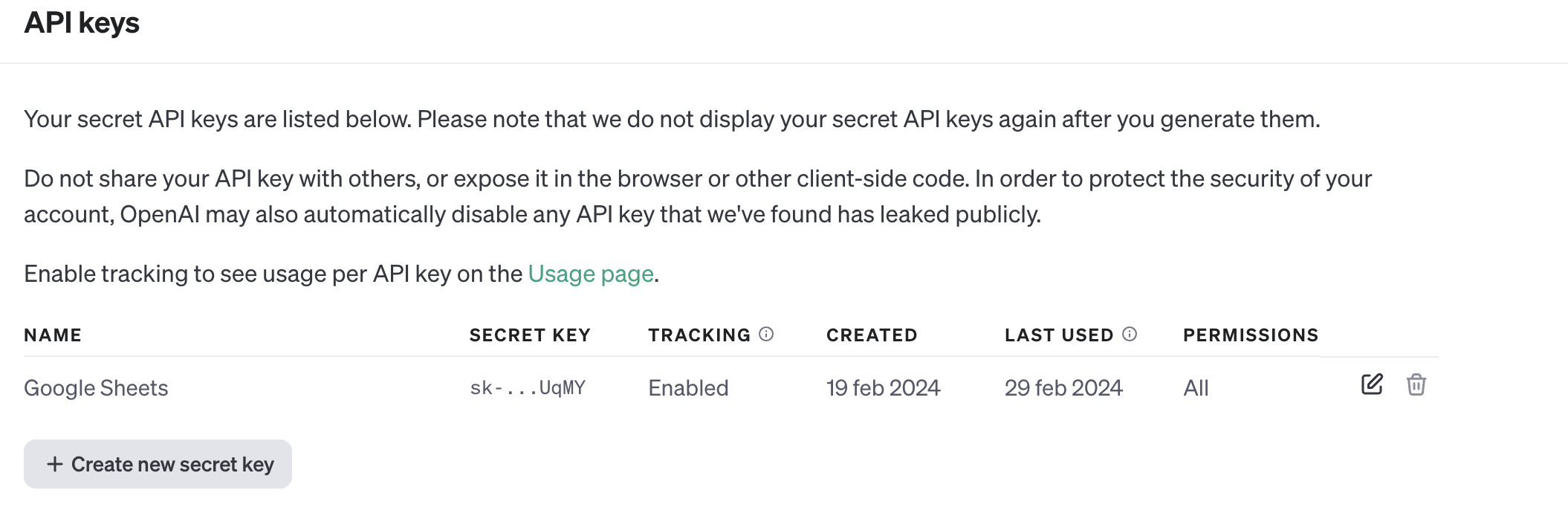This screenshot has width=1568, height=525.
Task: Click the info icon beside TRACKING
Action: click(766, 335)
